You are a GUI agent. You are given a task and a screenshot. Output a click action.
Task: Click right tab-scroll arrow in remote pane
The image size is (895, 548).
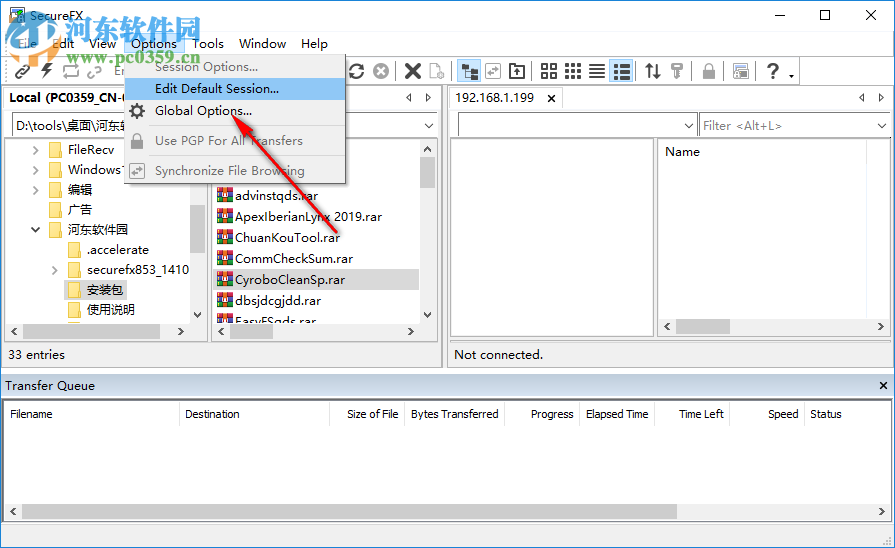[881, 98]
